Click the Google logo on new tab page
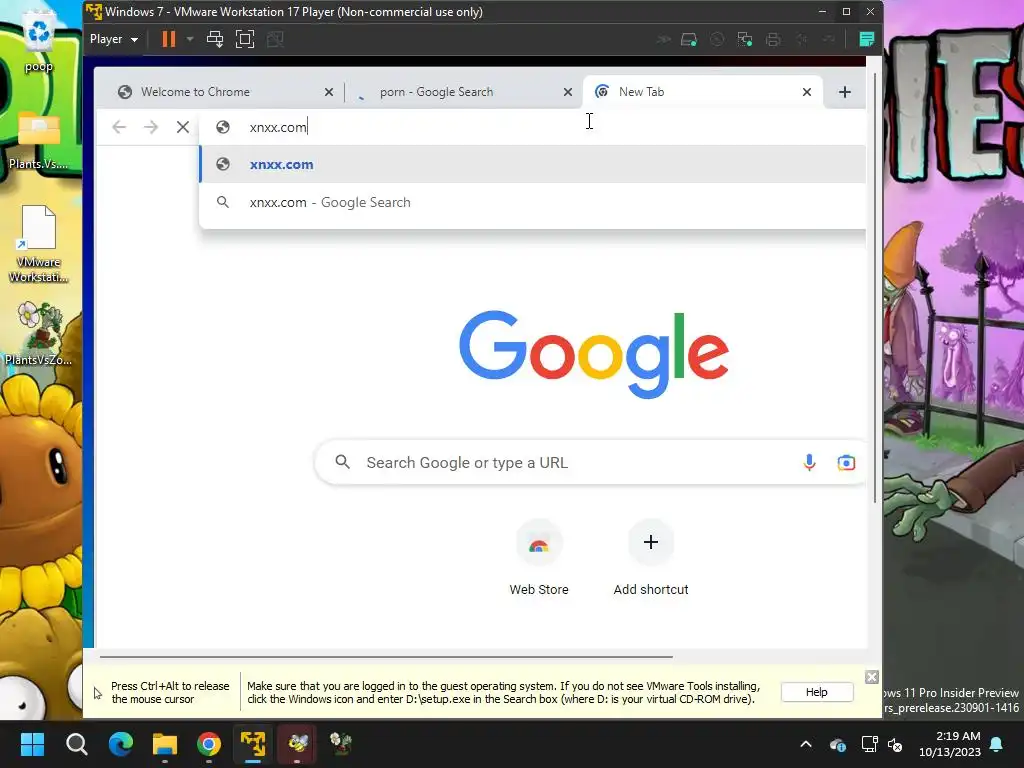This screenshot has width=1024, height=768. 594,354
